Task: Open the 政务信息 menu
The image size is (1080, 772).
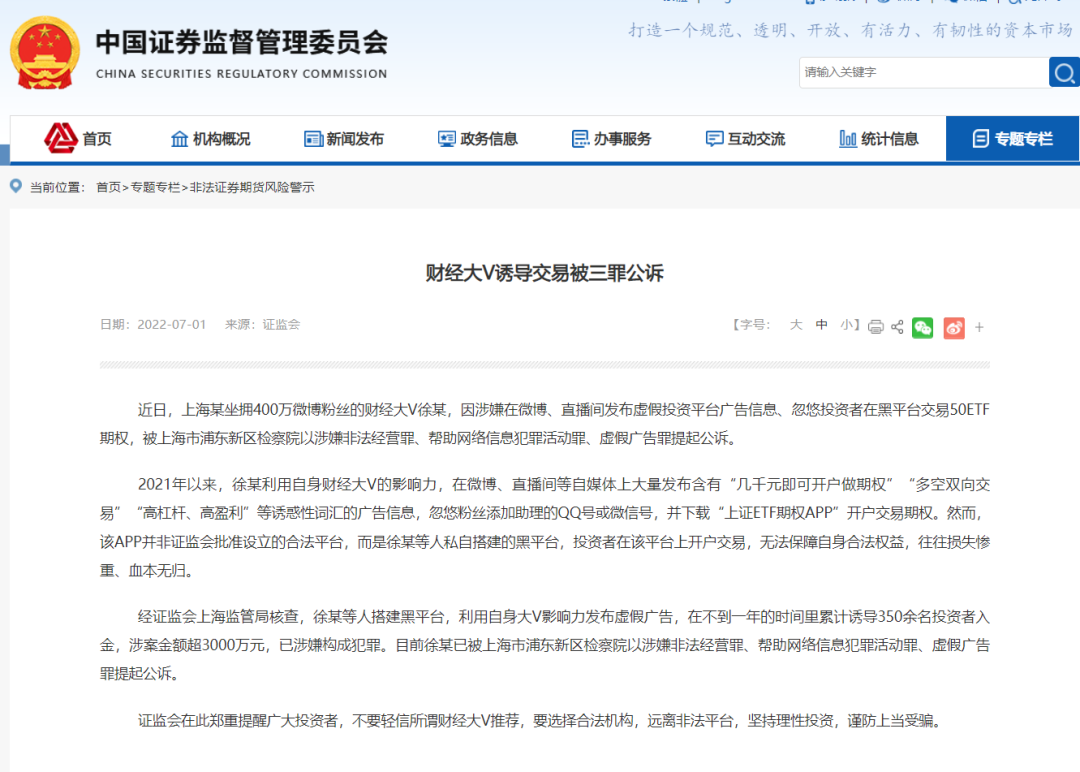Action: (x=477, y=139)
